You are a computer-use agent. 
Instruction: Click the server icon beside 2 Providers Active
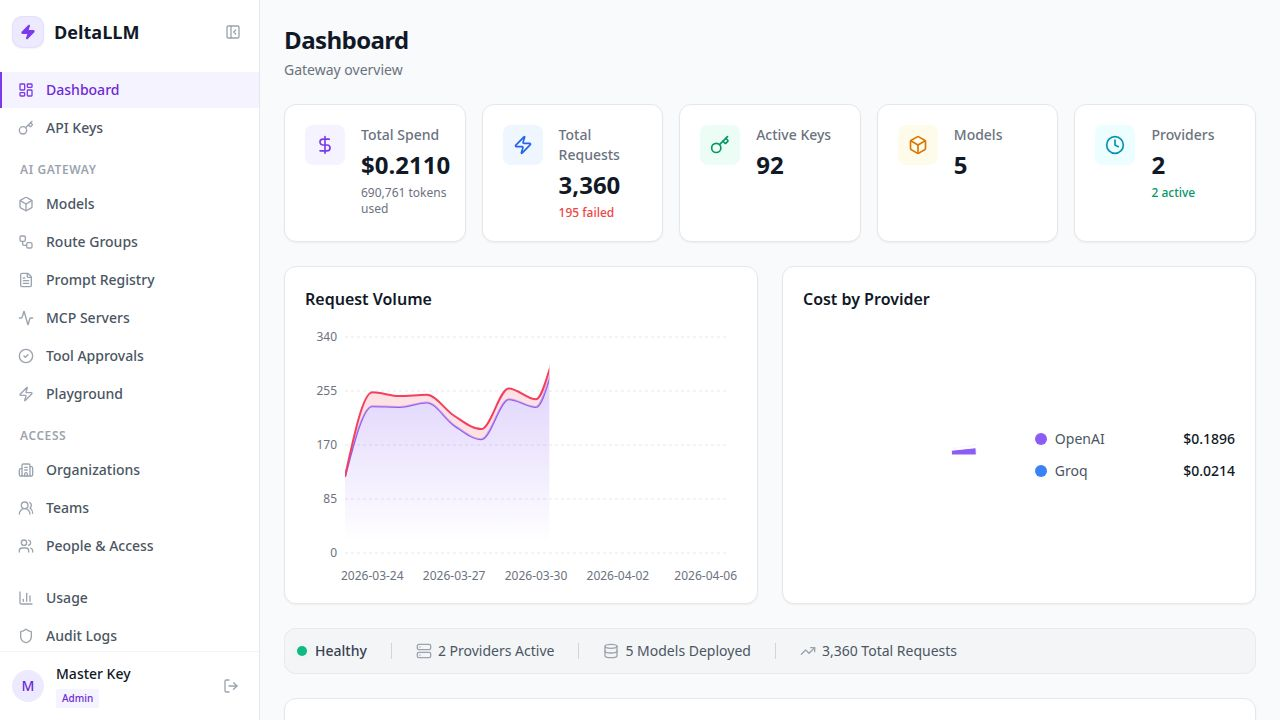click(x=424, y=651)
